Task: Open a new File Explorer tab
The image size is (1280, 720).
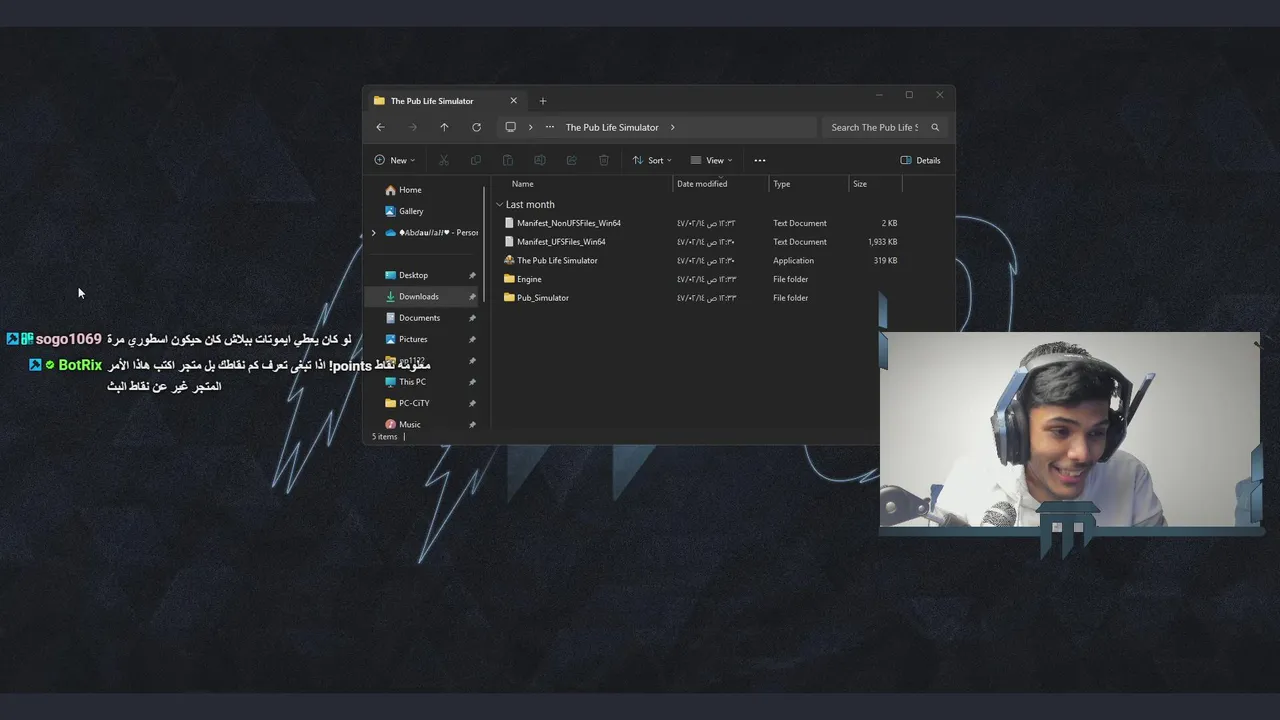Action: [543, 101]
